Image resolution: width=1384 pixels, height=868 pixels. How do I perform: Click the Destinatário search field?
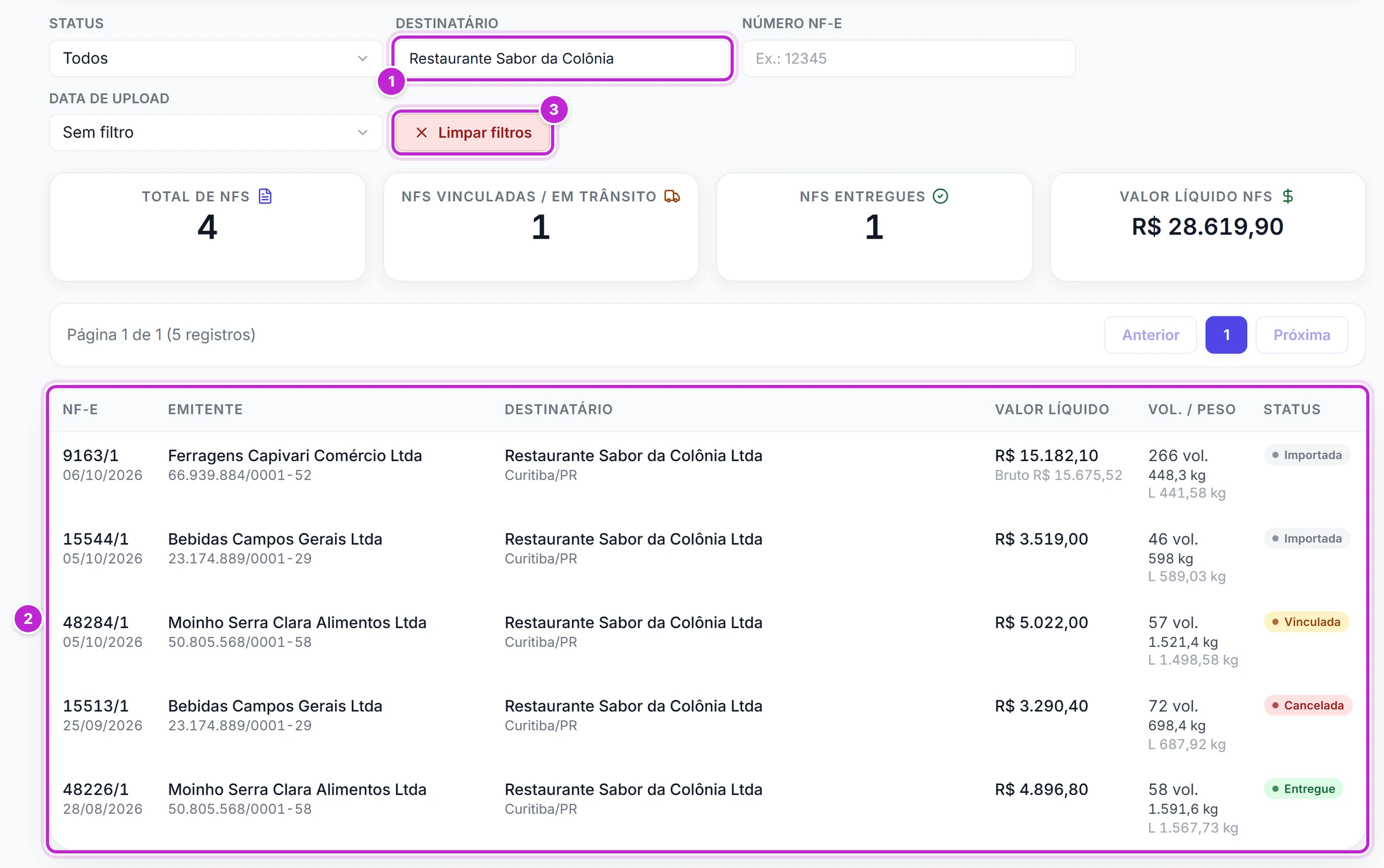[562, 58]
